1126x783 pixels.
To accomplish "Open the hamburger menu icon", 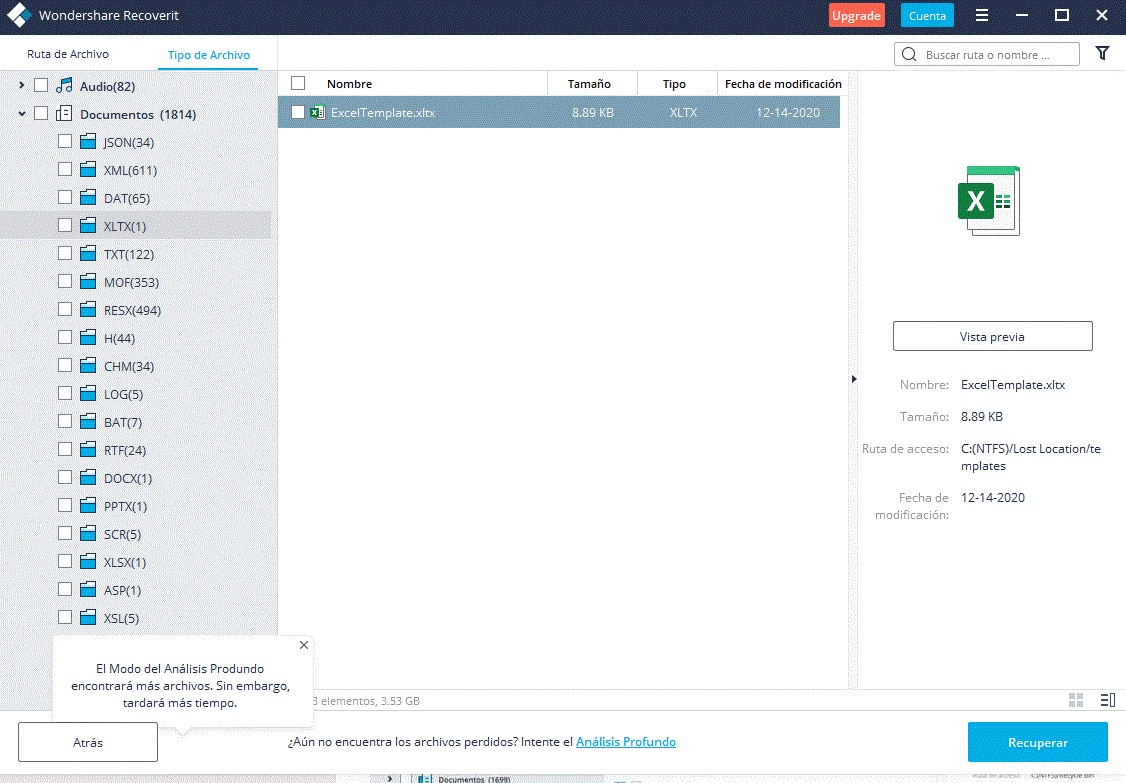I will pos(982,15).
